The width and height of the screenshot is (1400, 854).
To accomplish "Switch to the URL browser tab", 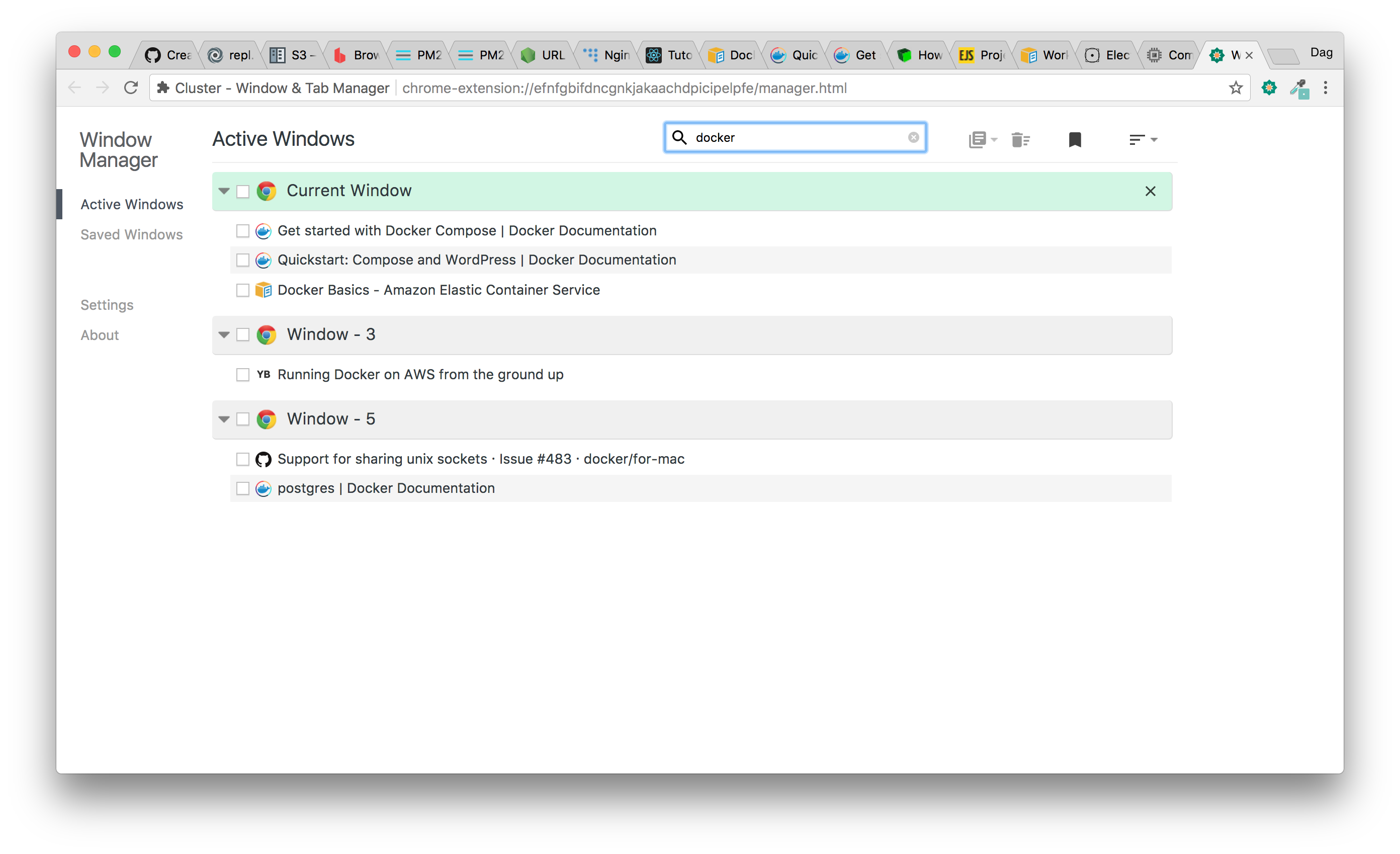I will click(544, 55).
